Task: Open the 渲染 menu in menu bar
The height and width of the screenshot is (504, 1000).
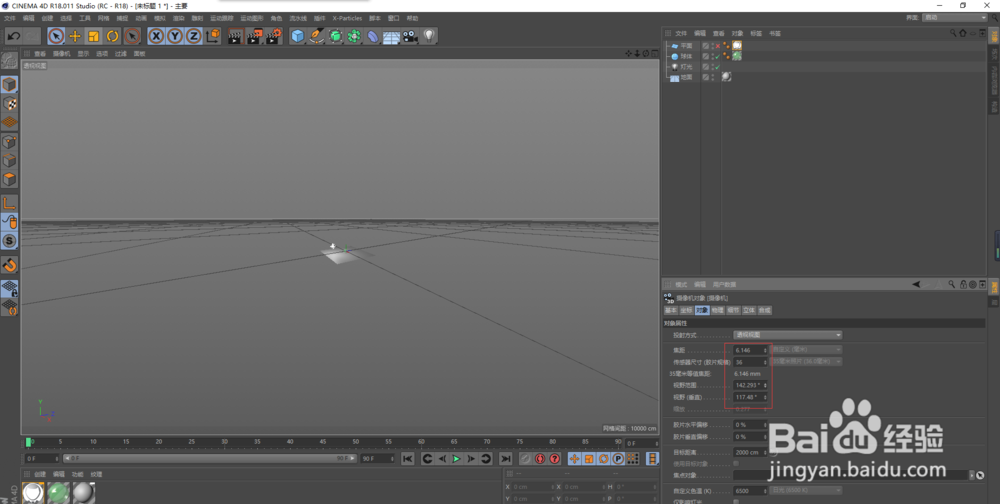Action: click(179, 19)
